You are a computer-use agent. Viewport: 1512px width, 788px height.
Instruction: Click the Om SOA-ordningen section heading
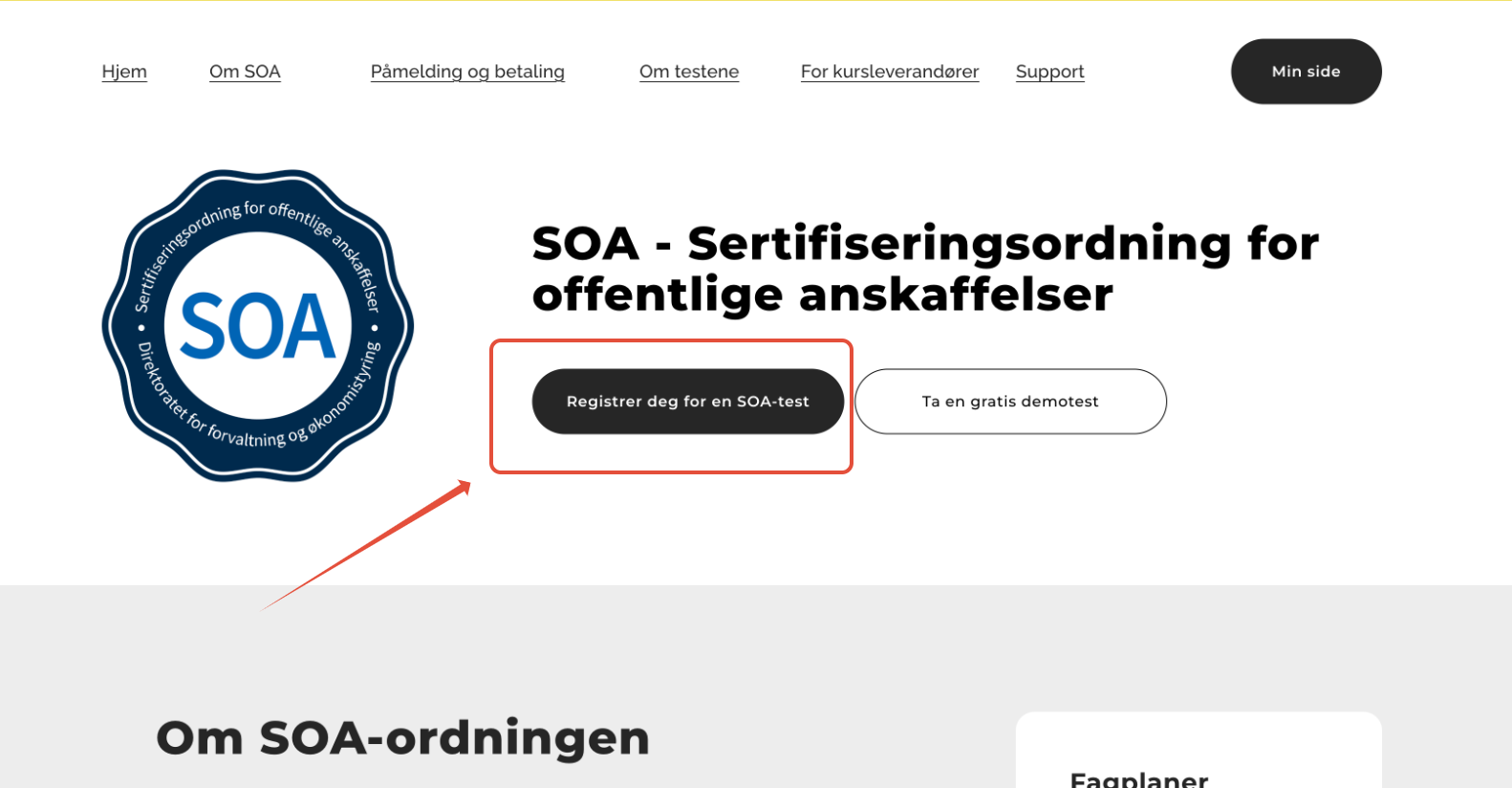[402, 738]
